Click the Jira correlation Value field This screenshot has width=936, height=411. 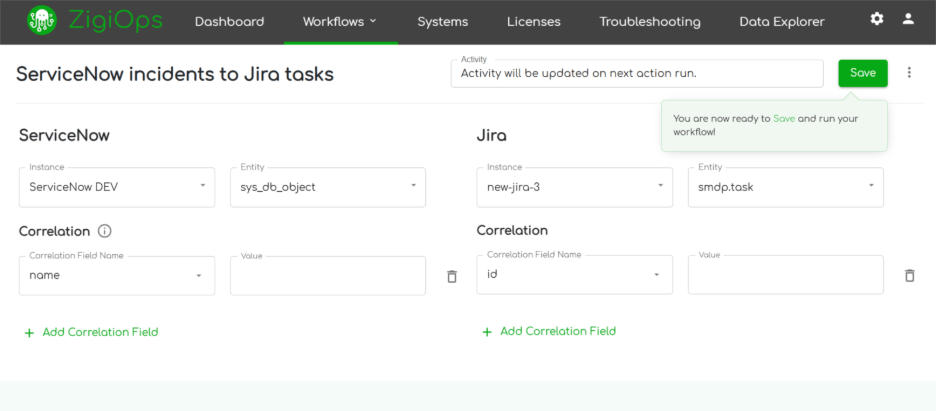pyautogui.click(x=786, y=275)
